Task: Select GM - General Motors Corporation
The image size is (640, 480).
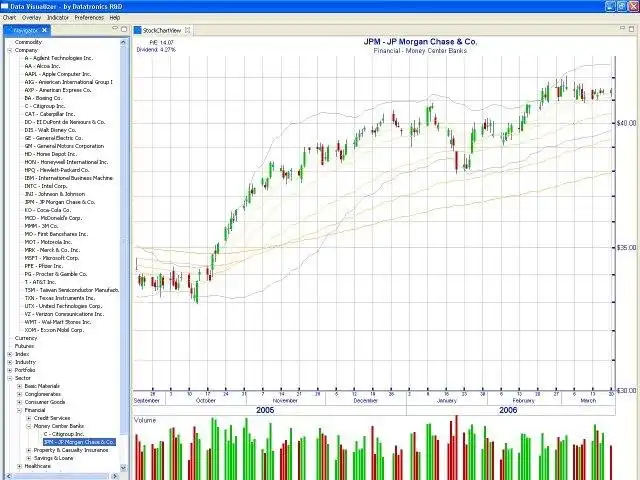Action: point(64,146)
